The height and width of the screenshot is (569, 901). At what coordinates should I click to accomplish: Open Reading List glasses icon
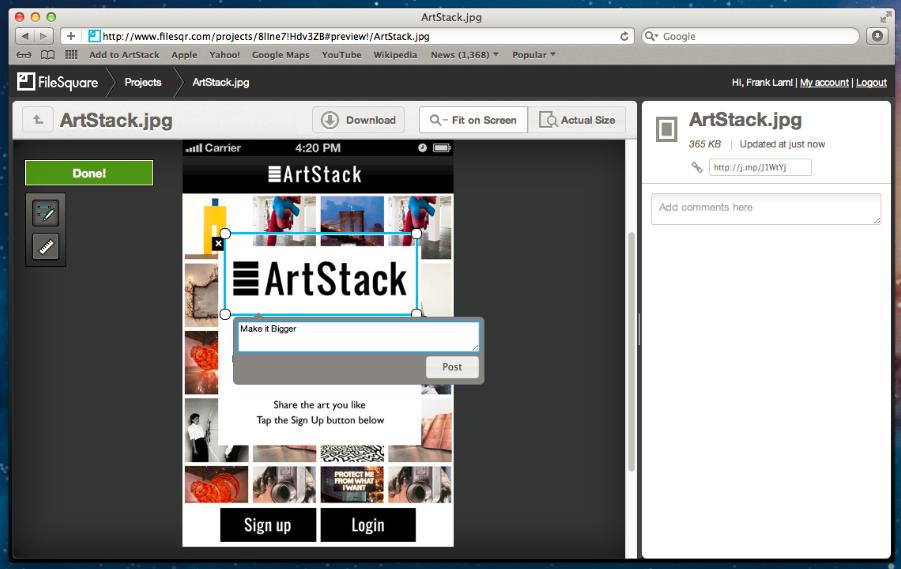click(24, 55)
